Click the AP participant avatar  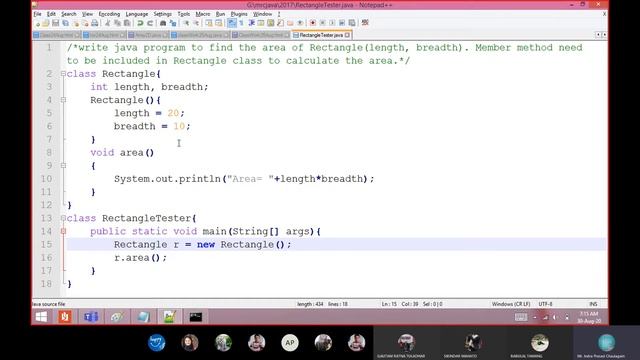290,342
